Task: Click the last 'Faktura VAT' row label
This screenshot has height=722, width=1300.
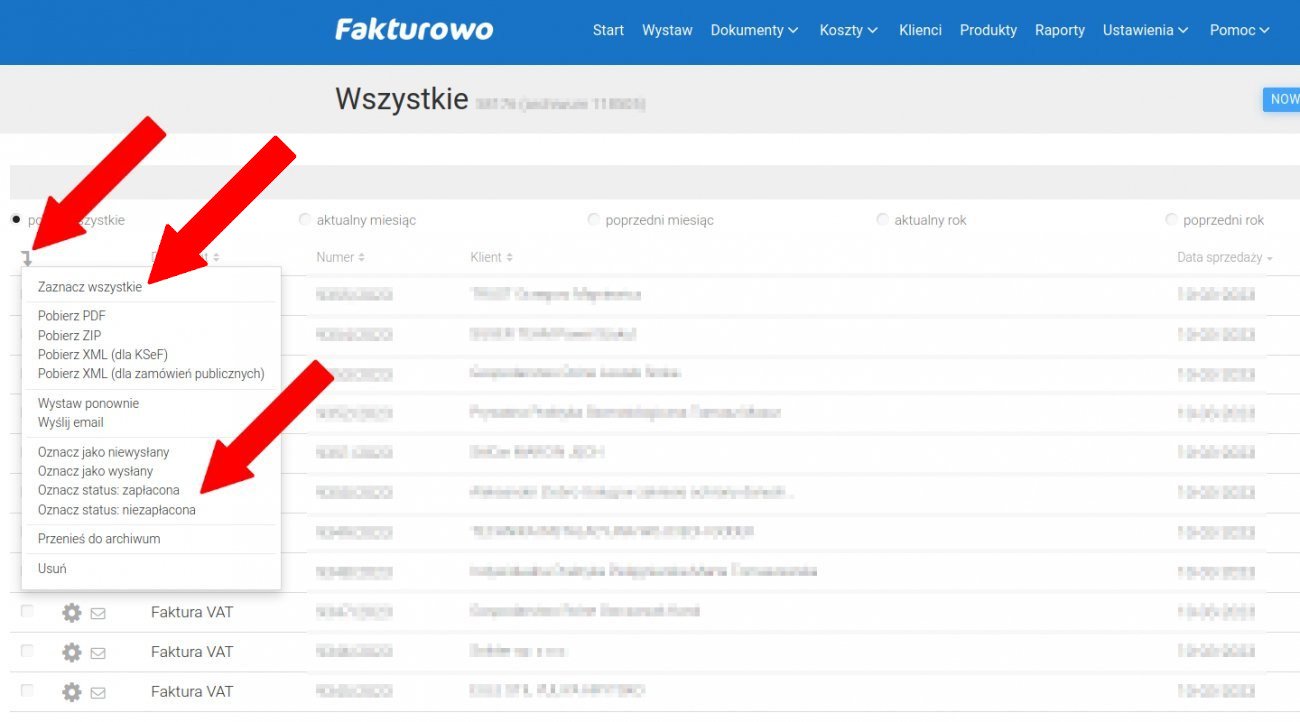Action: tap(192, 692)
